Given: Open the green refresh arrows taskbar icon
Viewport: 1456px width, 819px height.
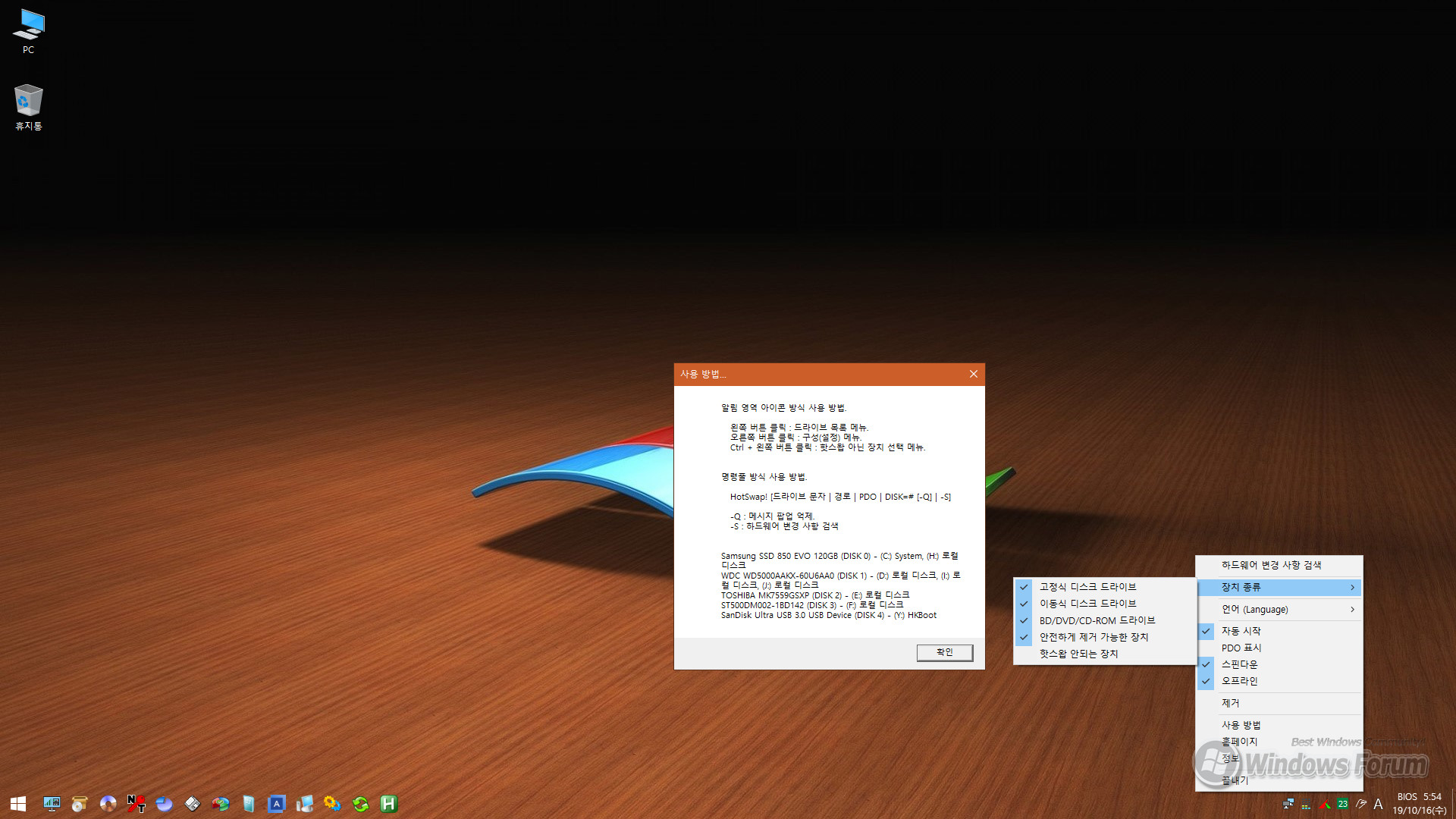Looking at the screenshot, I should pos(361,804).
